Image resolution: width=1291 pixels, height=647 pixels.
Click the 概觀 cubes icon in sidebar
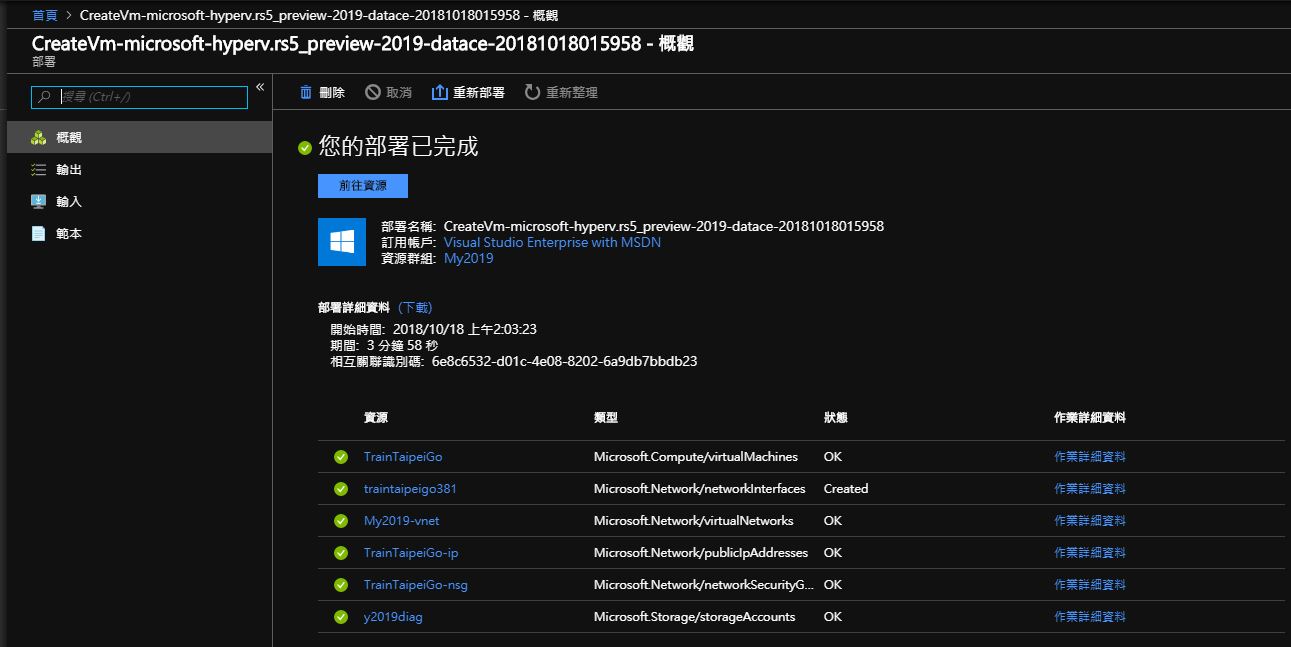click(x=39, y=137)
